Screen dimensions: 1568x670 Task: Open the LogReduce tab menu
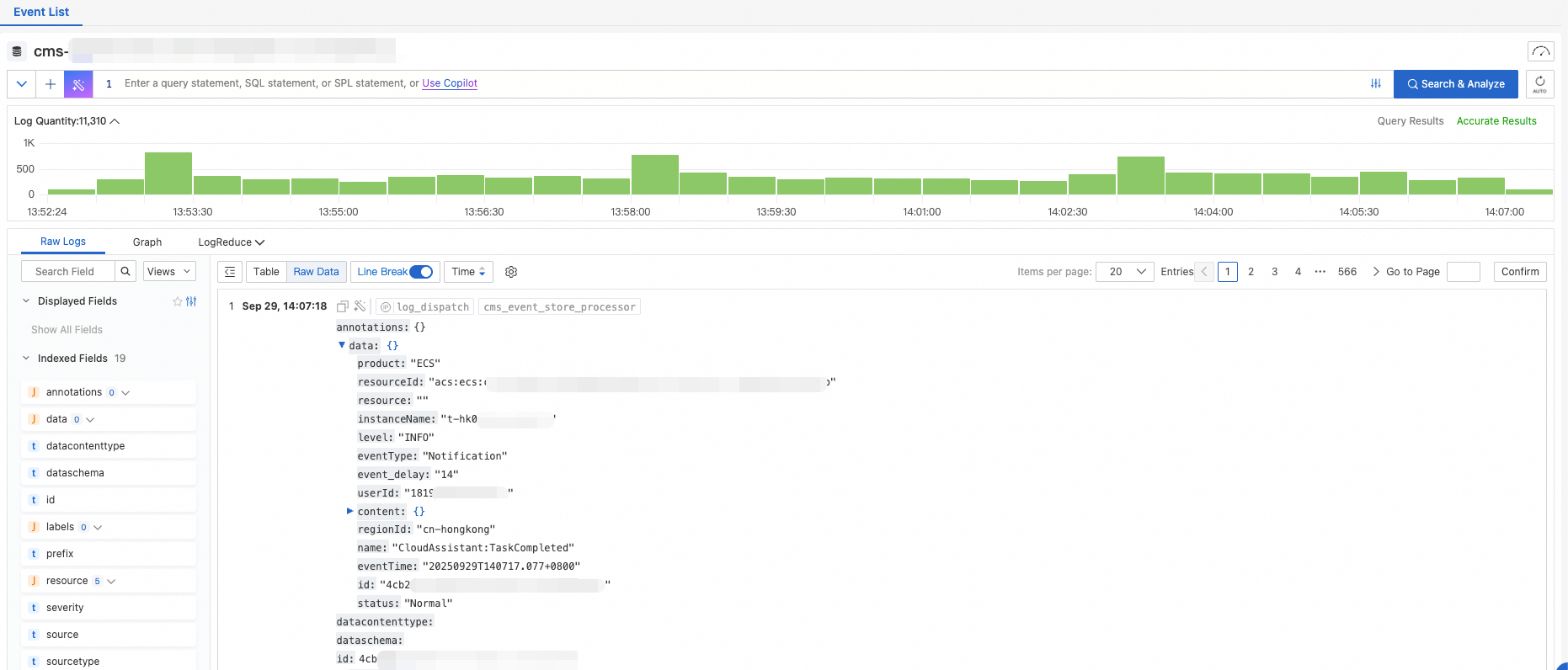[x=232, y=242]
